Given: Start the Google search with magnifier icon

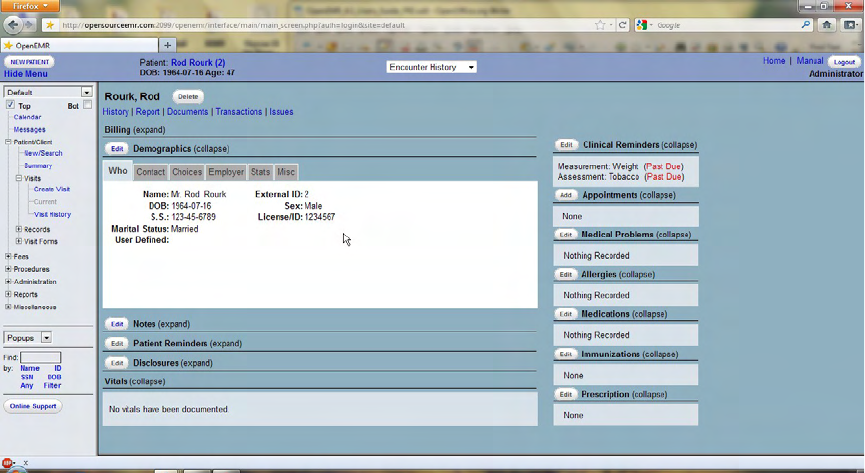Looking at the screenshot, I should 806,25.
